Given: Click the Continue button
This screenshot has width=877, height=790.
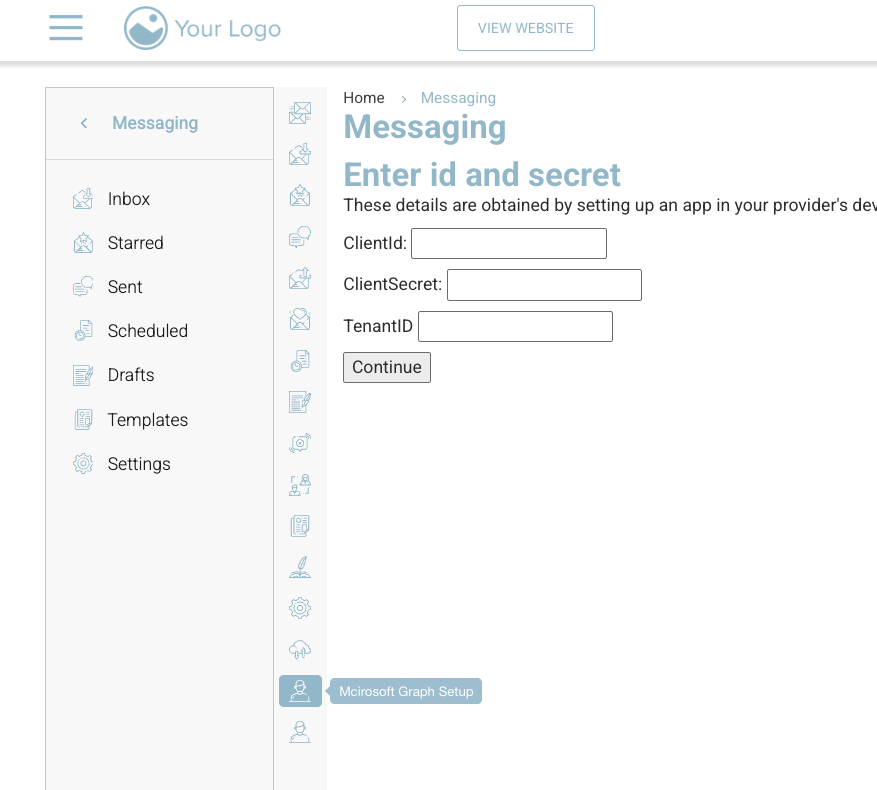Looking at the screenshot, I should point(386,367).
